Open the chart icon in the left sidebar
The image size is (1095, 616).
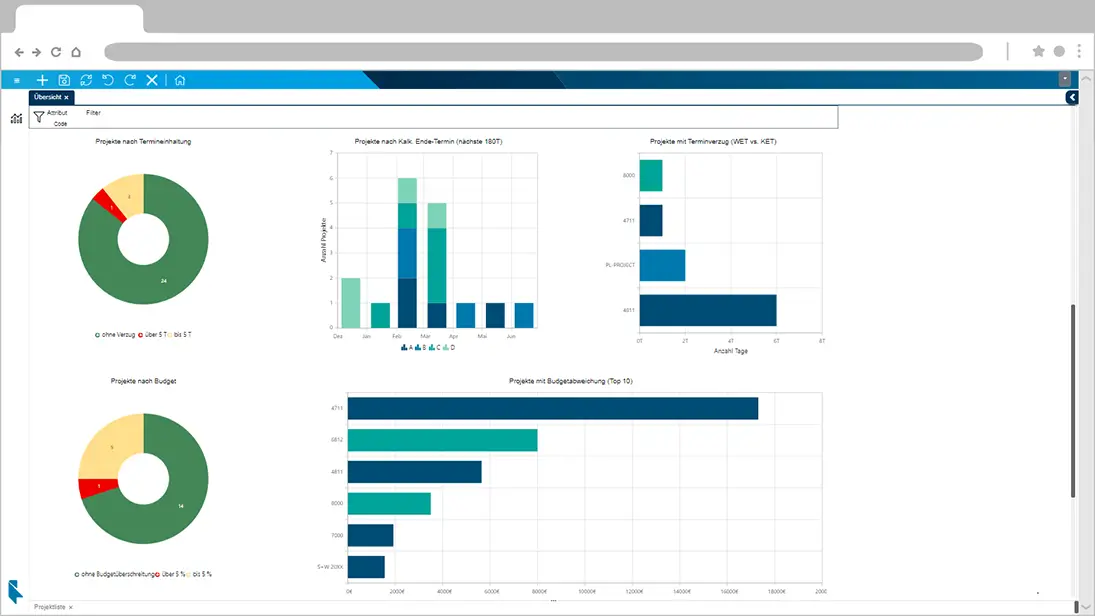(16, 119)
